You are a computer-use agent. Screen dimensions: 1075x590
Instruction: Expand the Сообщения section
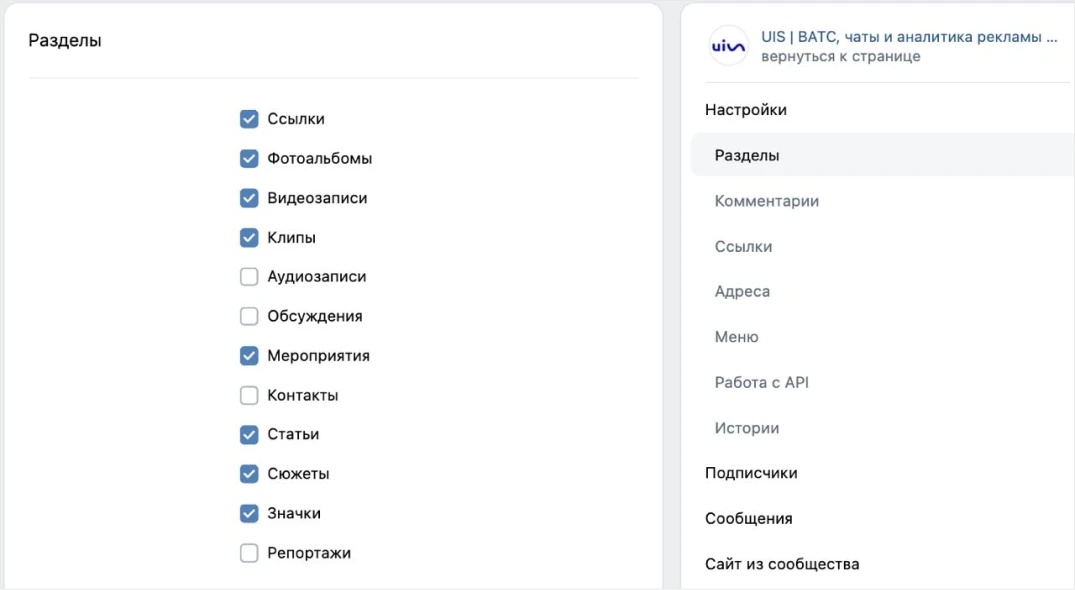pyautogui.click(x=749, y=519)
